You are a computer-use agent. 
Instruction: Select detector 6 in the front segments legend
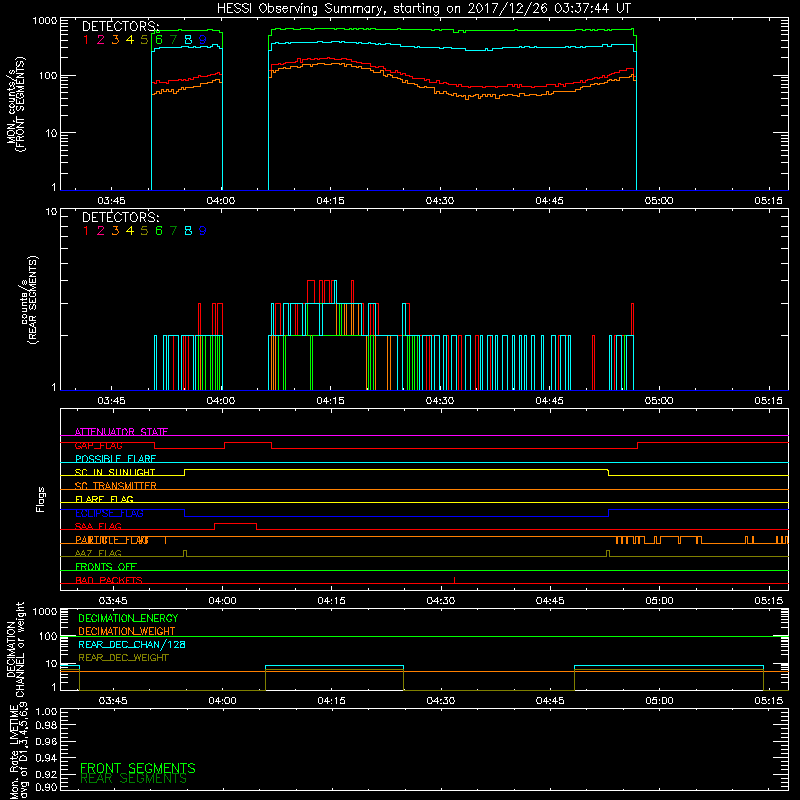point(159,40)
